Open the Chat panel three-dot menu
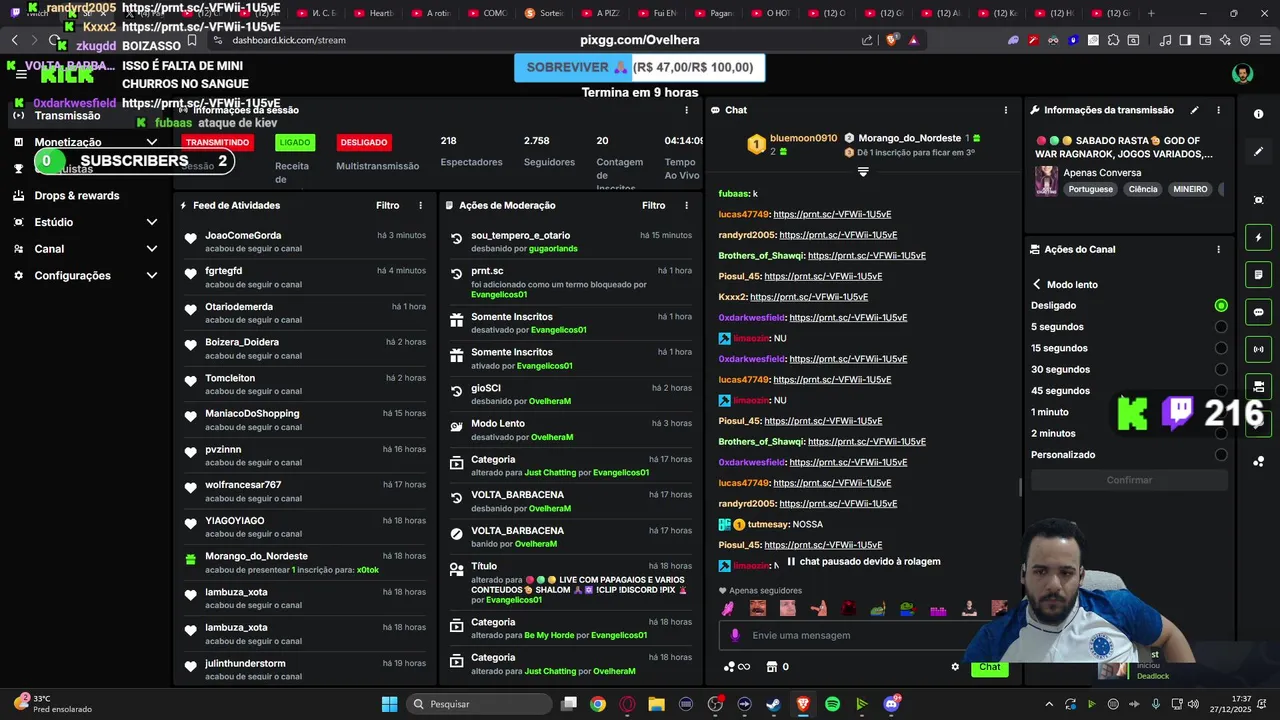1280x720 pixels. coord(1006,110)
